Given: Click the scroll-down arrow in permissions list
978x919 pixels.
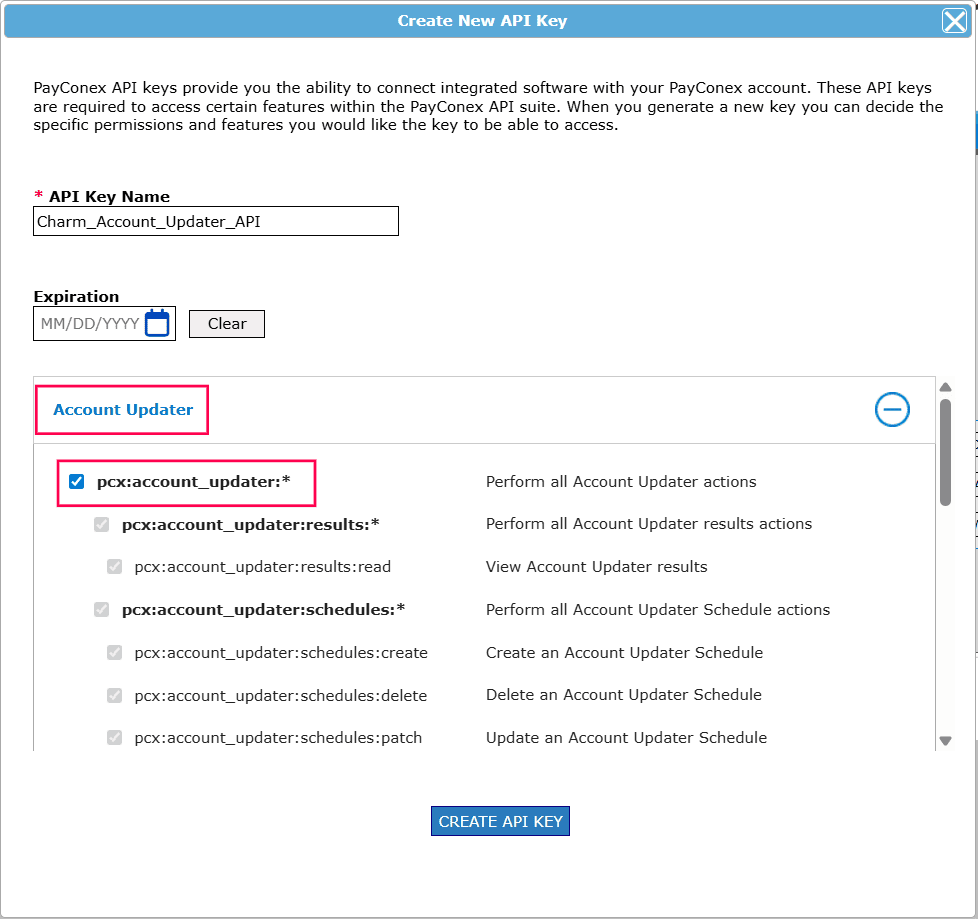Looking at the screenshot, I should click(x=944, y=740).
